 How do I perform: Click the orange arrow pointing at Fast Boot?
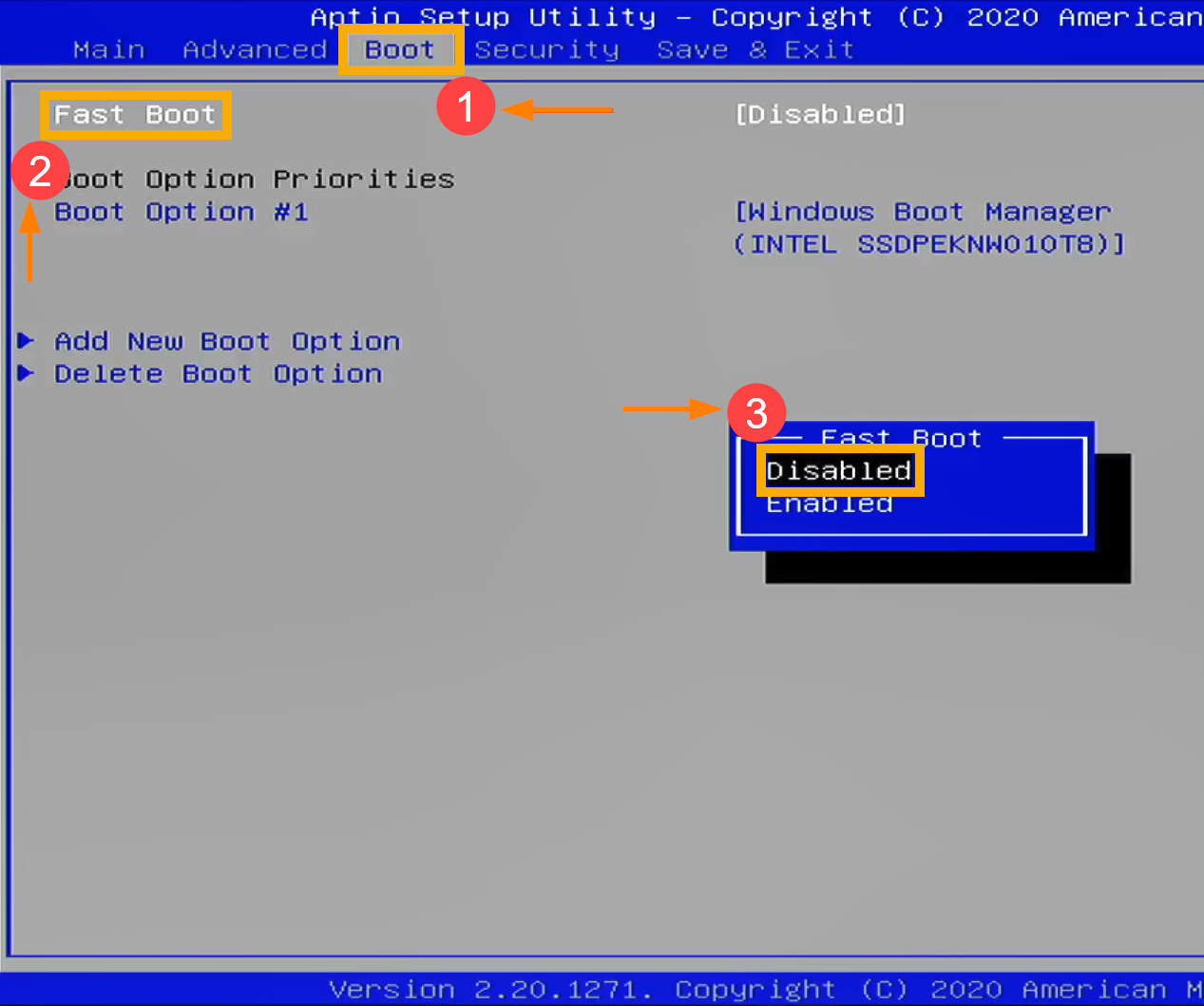(561, 111)
